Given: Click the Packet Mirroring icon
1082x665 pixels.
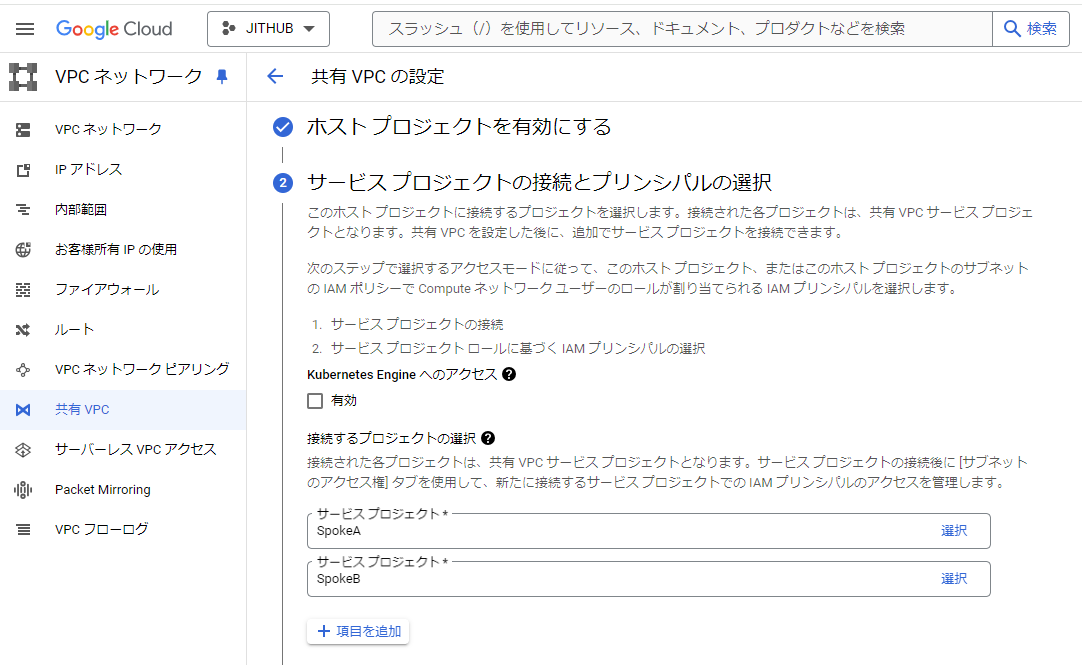Looking at the screenshot, I should point(23,490).
